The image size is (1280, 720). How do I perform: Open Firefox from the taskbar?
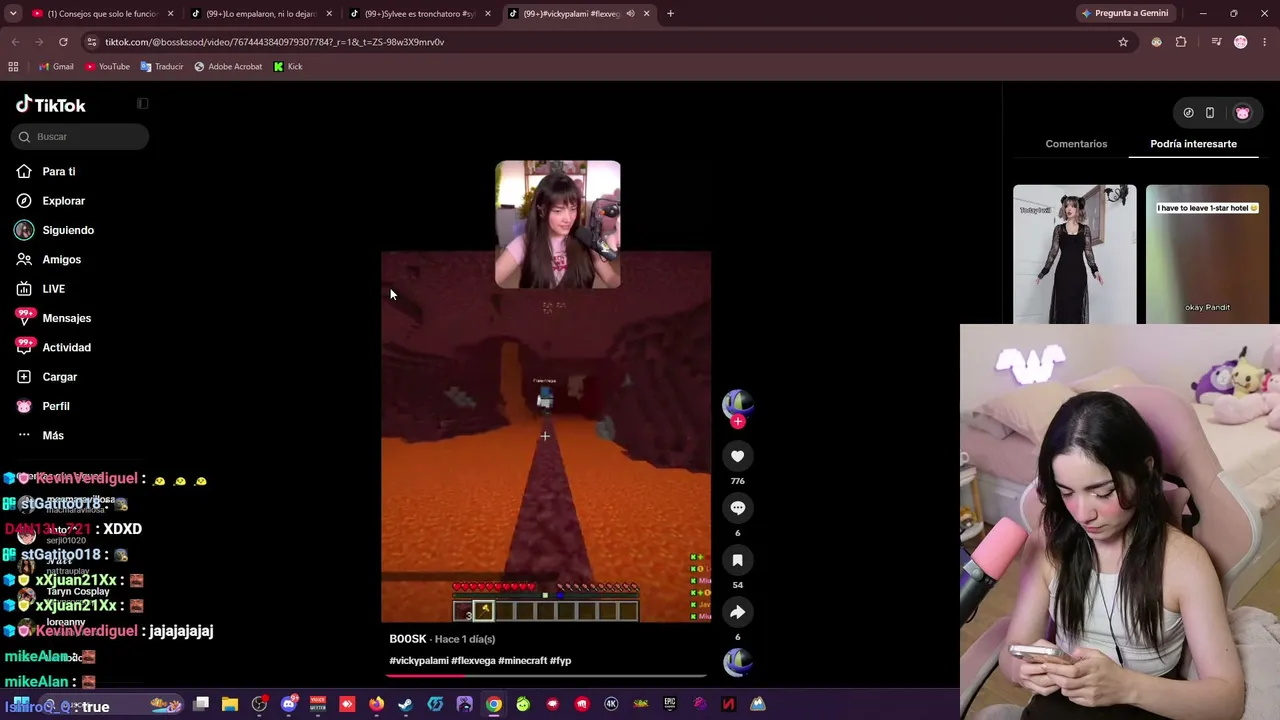tap(376, 704)
